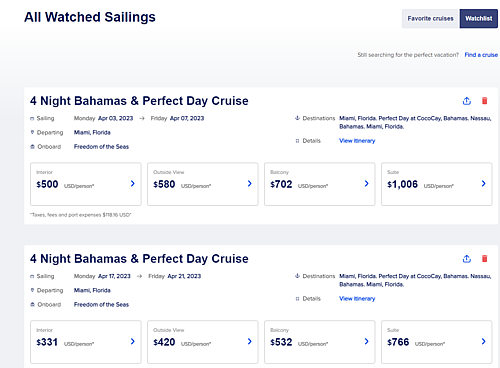The image size is (500, 368).
Task: View itinerary for Apr 03 cruise
Action: click(357, 141)
